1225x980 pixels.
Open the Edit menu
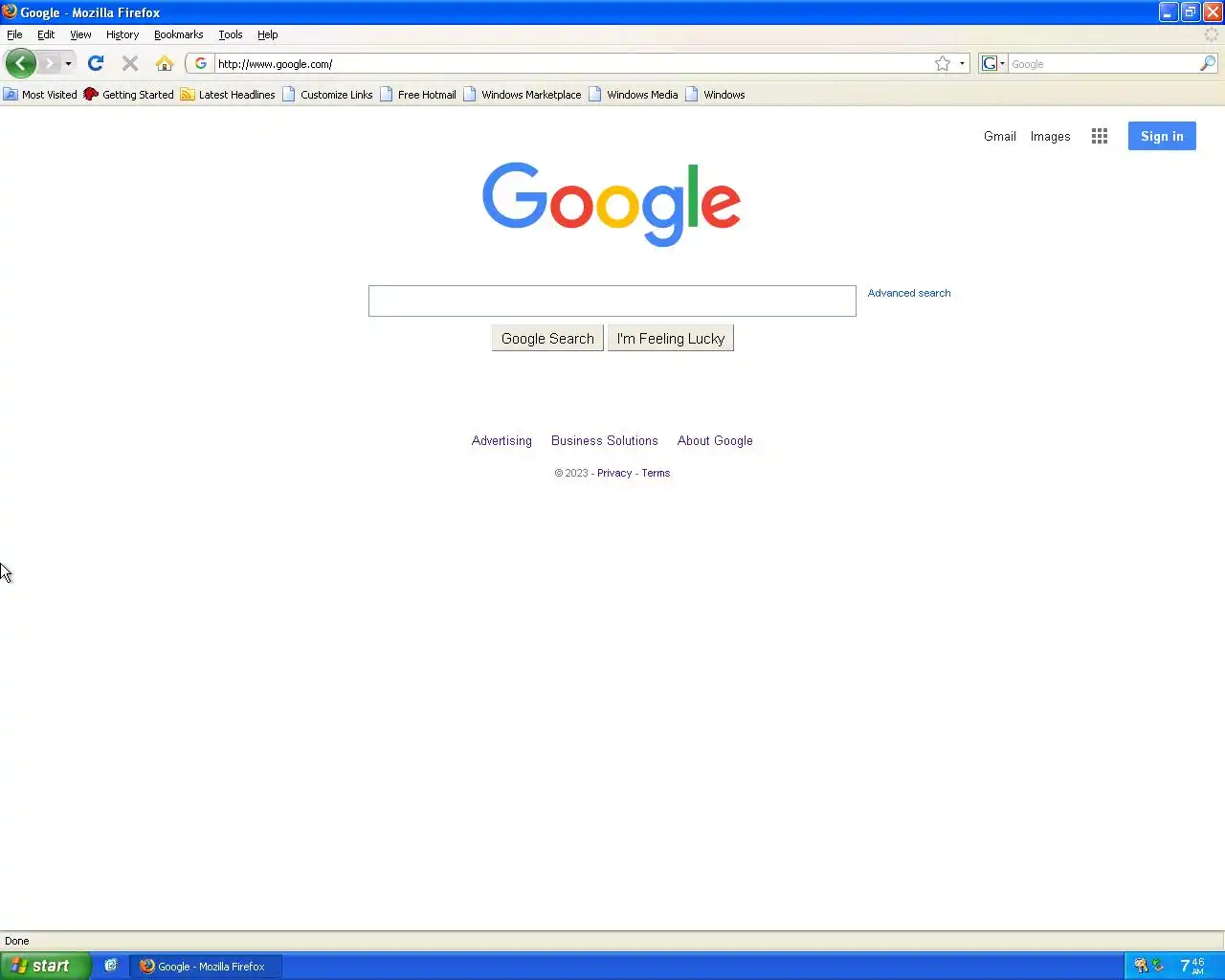pyautogui.click(x=46, y=34)
